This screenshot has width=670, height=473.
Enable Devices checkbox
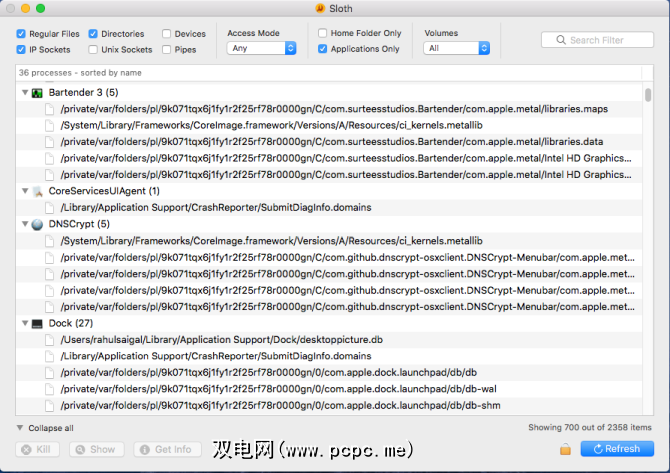coord(167,33)
